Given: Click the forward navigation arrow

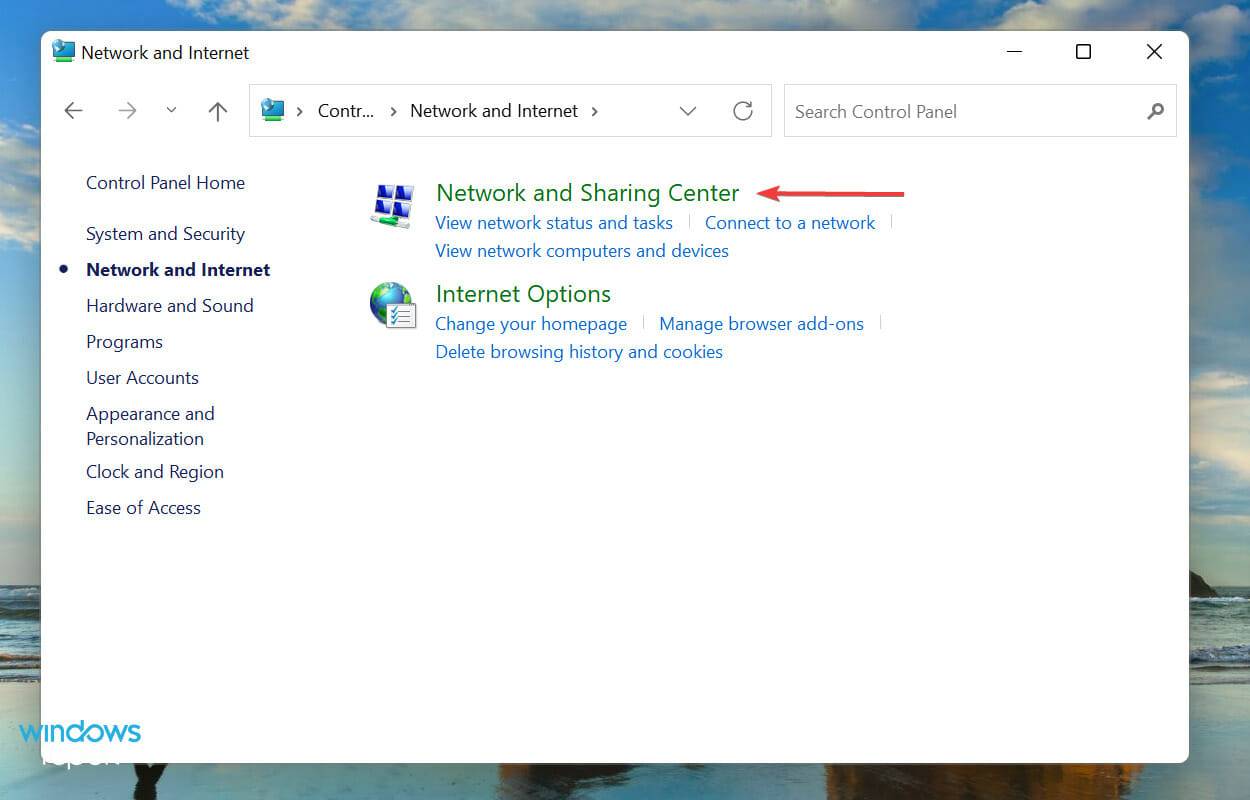Looking at the screenshot, I should tap(127, 110).
